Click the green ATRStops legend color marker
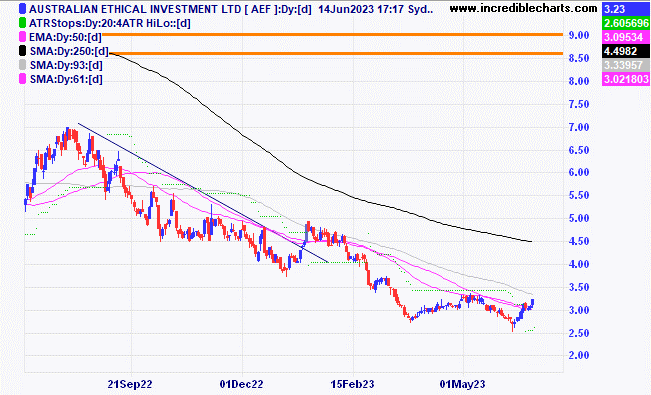The height and width of the screenshot is (395, 651). click(22, 23)
